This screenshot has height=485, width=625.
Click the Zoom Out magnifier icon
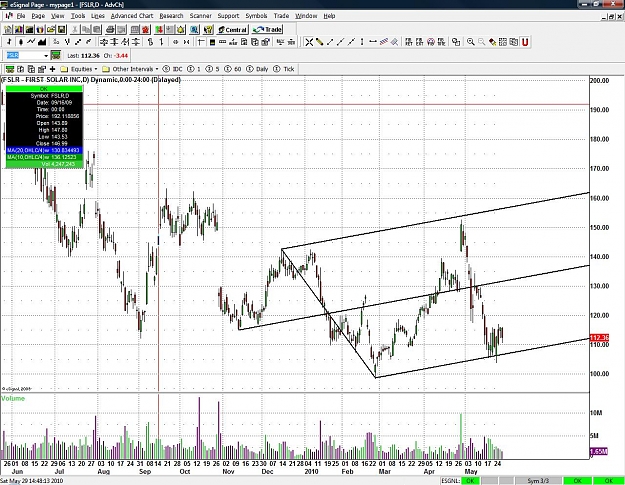[x=482, y=42]
